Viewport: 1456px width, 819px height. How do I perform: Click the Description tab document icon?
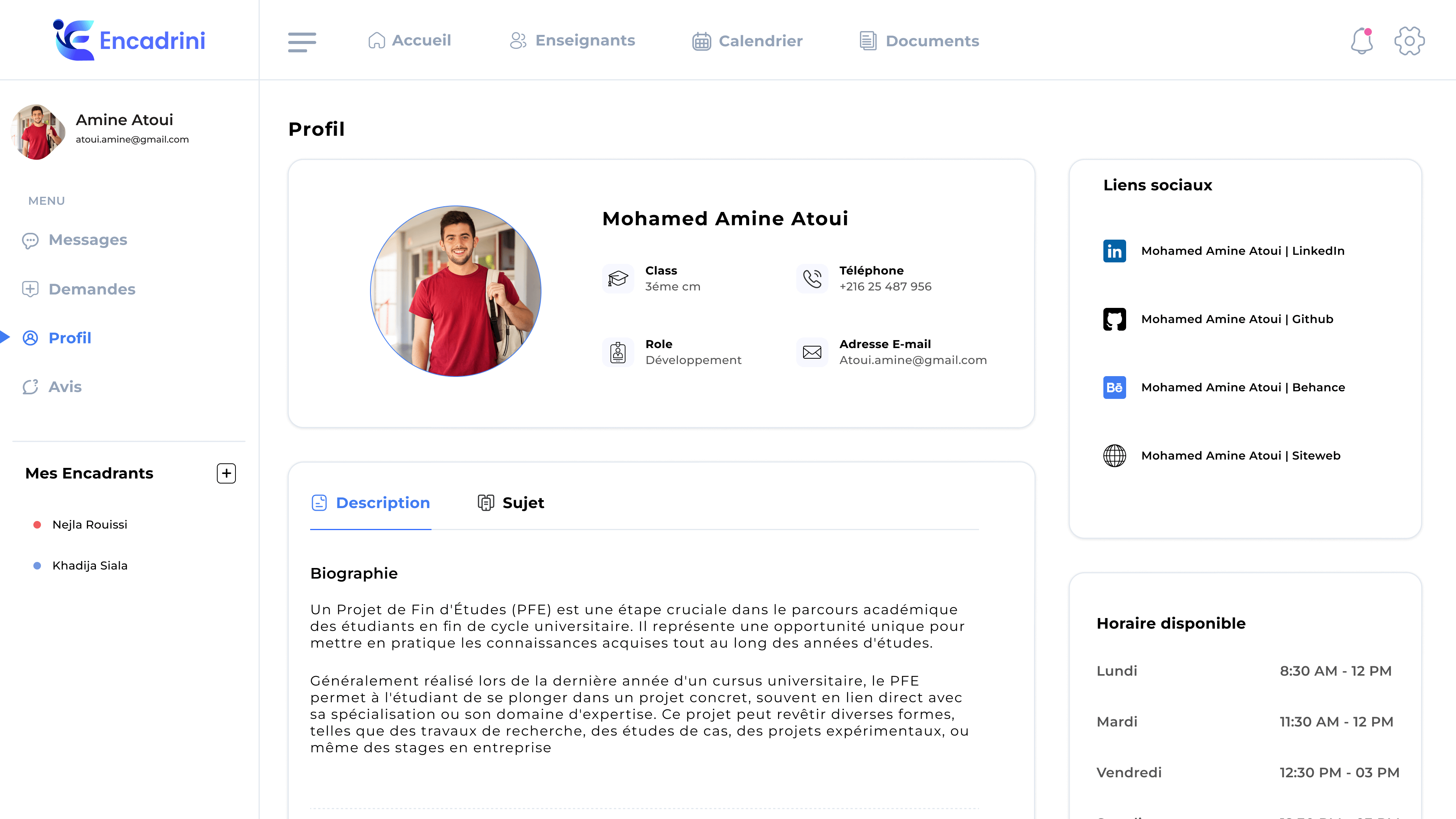pyautogui.click(x=319, y=502)
